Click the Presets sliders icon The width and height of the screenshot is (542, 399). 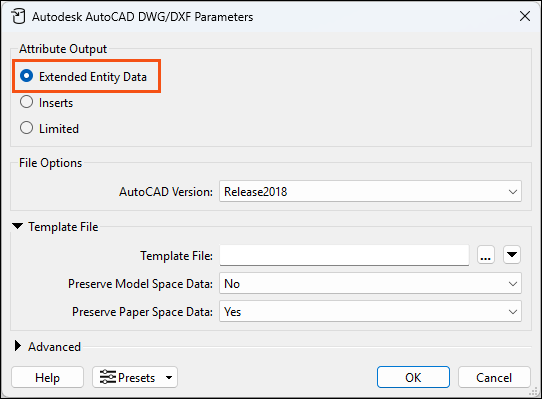click(108, 377)
